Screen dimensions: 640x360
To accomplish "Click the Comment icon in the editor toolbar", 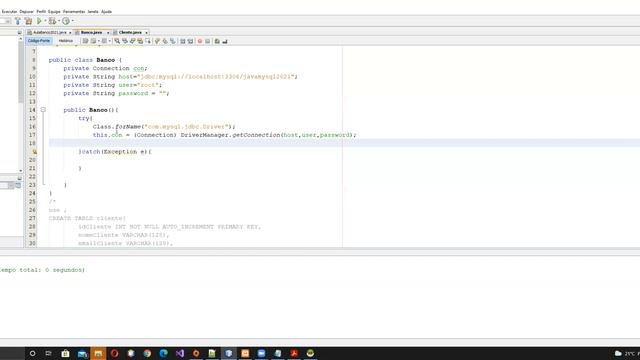I will point(217,41).
